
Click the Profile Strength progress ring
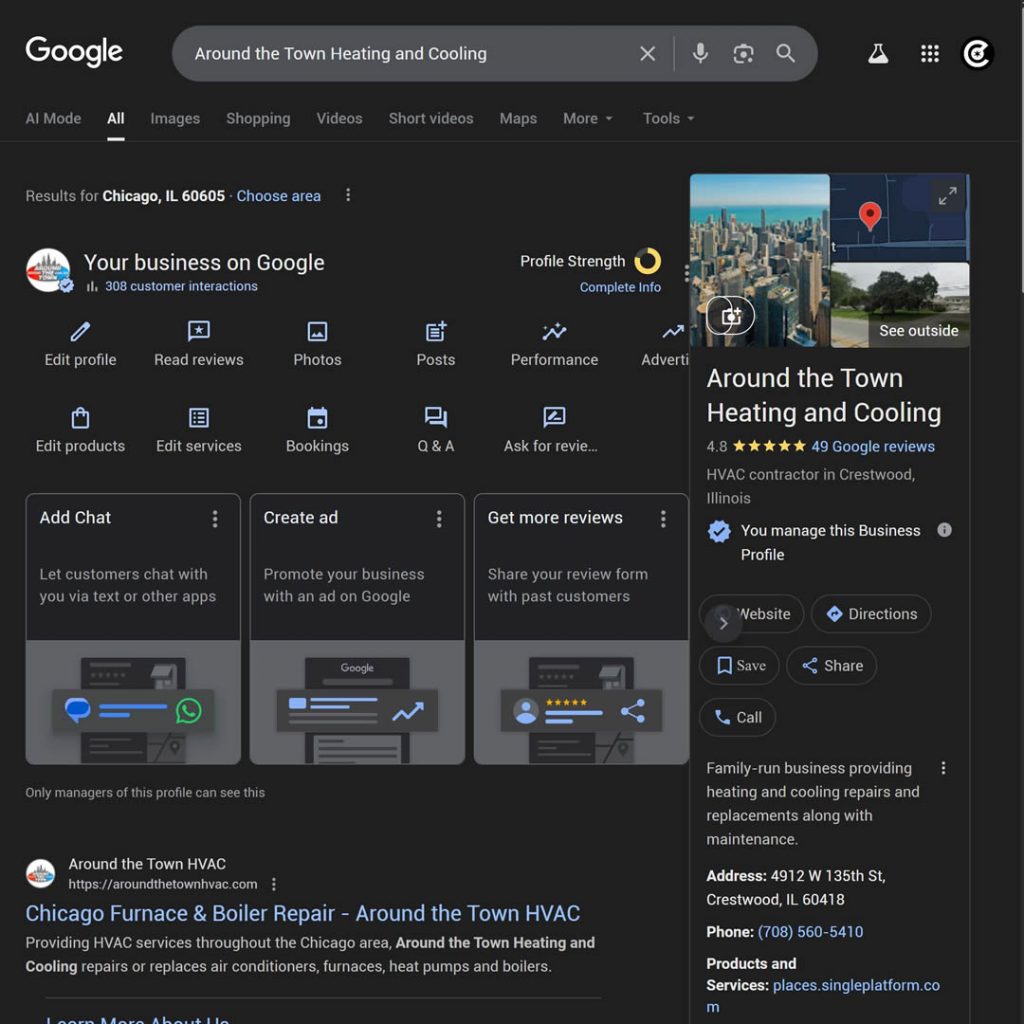[x=648, y=262]
